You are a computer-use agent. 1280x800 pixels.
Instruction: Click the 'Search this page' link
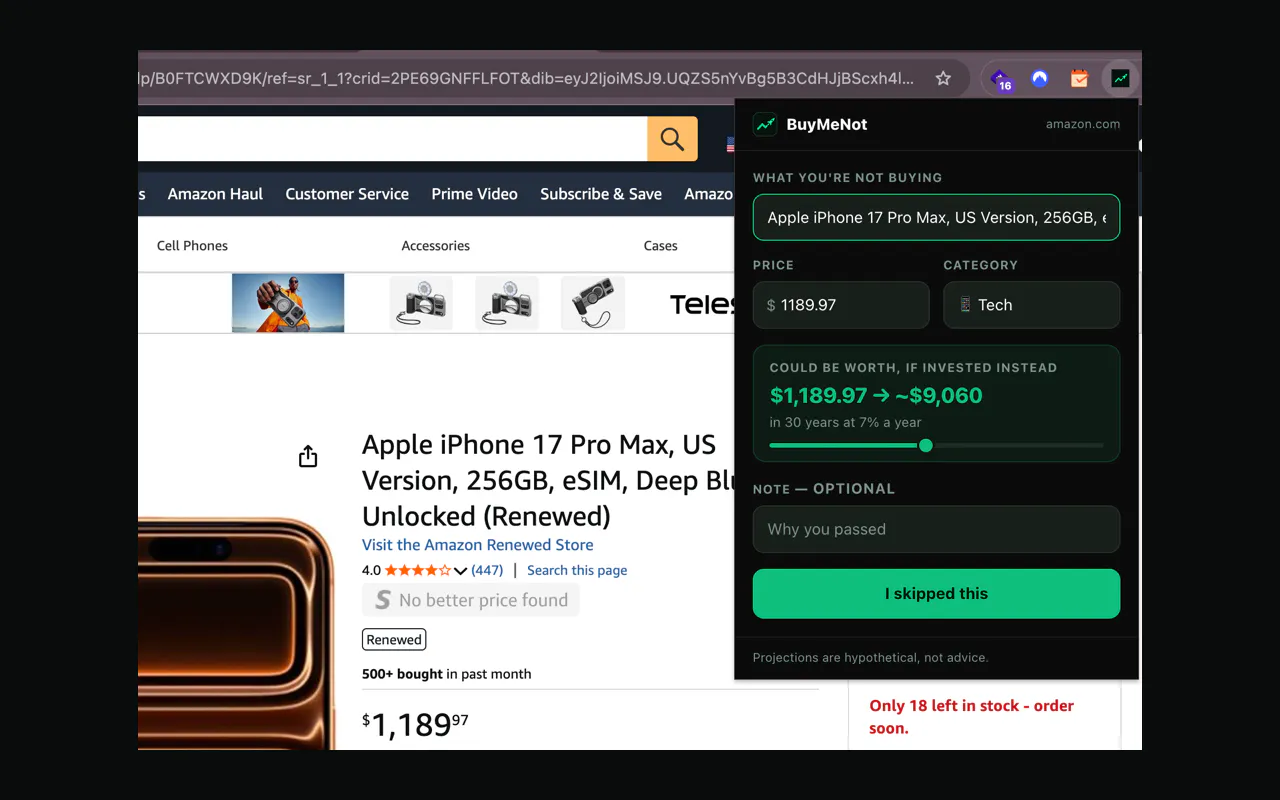pyautogui.click(x=577, y=571)
